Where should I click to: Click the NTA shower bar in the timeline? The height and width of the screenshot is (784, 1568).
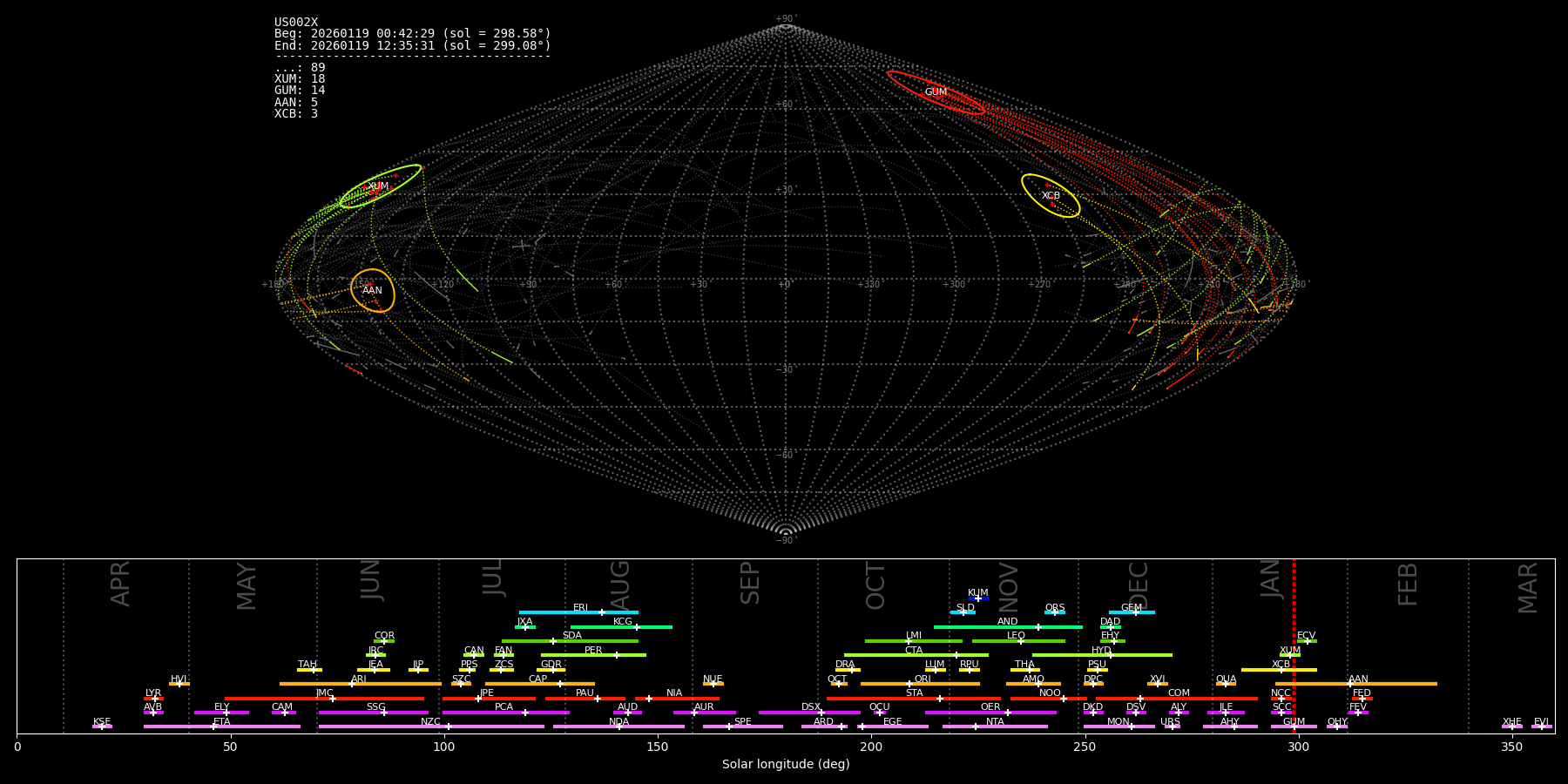click(995, 727)
